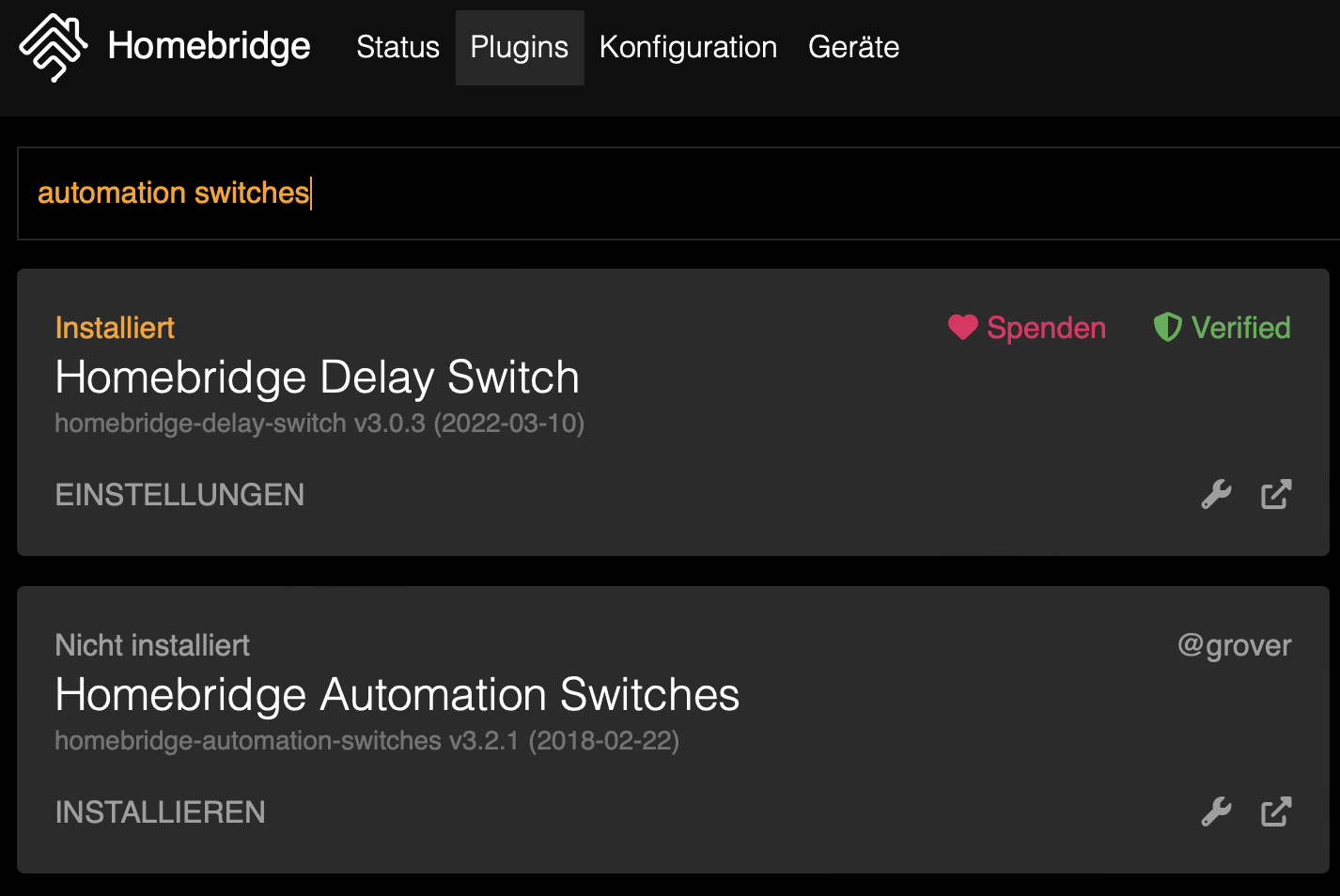The image size is (1340, 896).
Task: Click the Spenden donate link text
Action: click(1046, 328)
